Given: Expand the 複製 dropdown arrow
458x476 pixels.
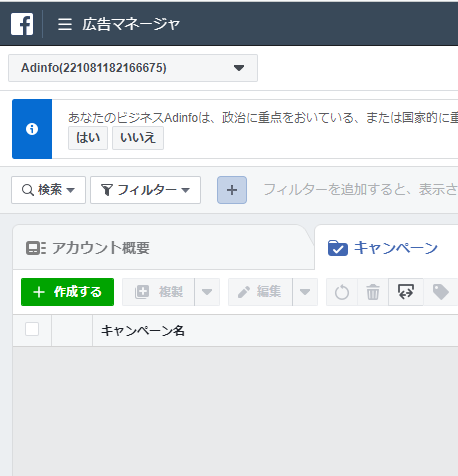Looking at the screenshot, I should click(207, 292).
